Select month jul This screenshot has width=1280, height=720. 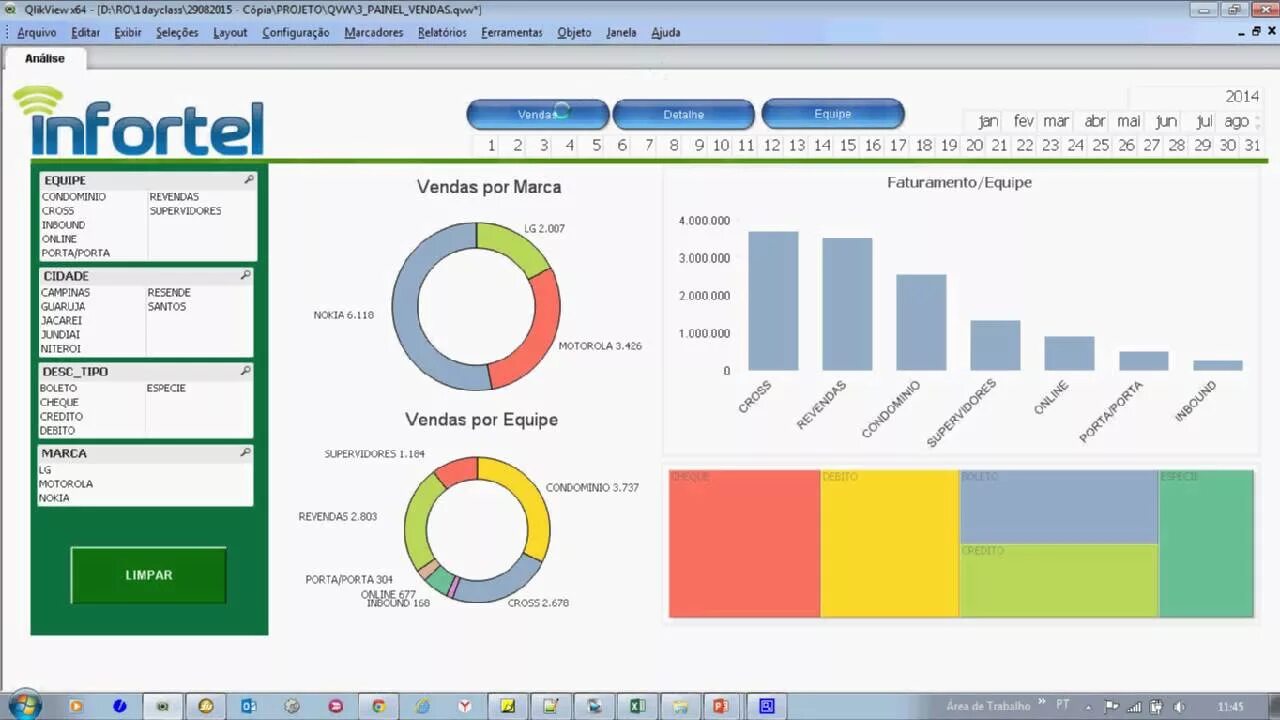pyautogui.click(x=1204, y=121)
